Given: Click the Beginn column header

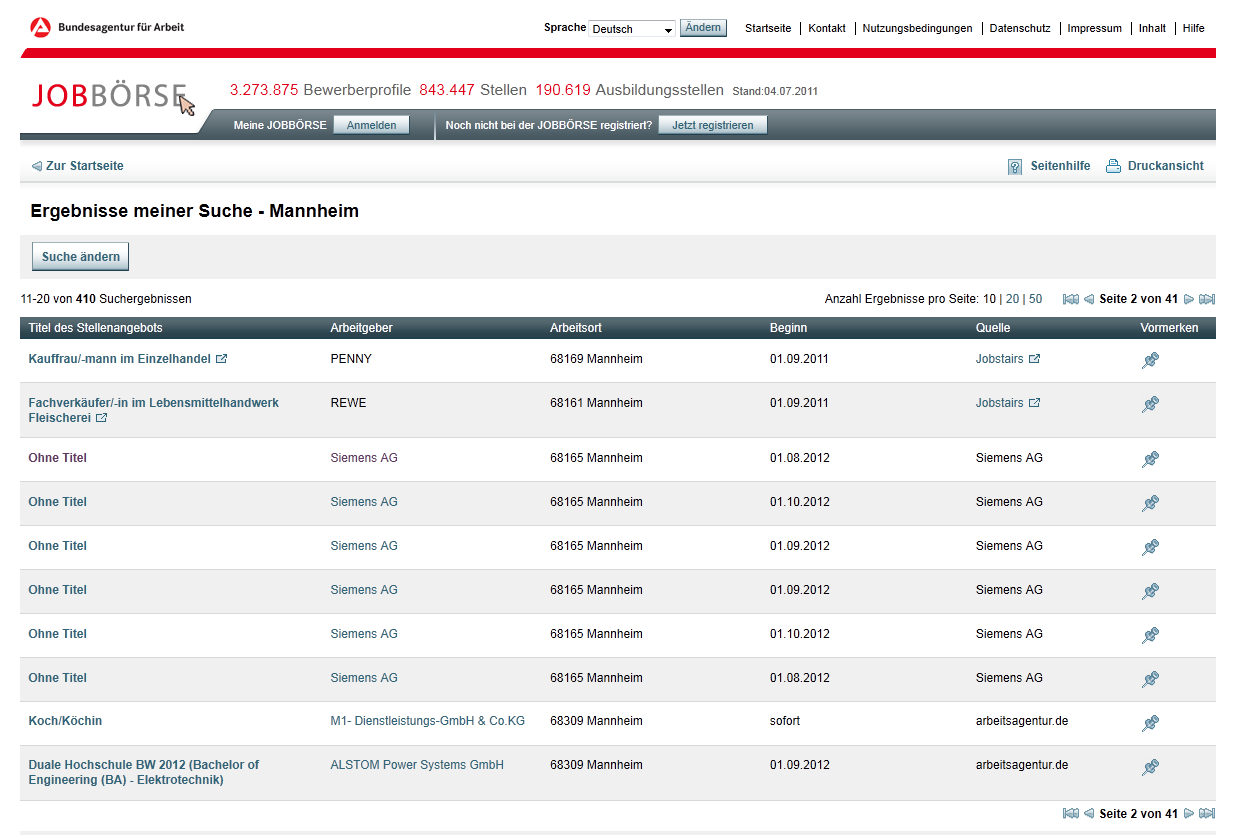Looking at the screenshot, I should [x=788, y=328].
